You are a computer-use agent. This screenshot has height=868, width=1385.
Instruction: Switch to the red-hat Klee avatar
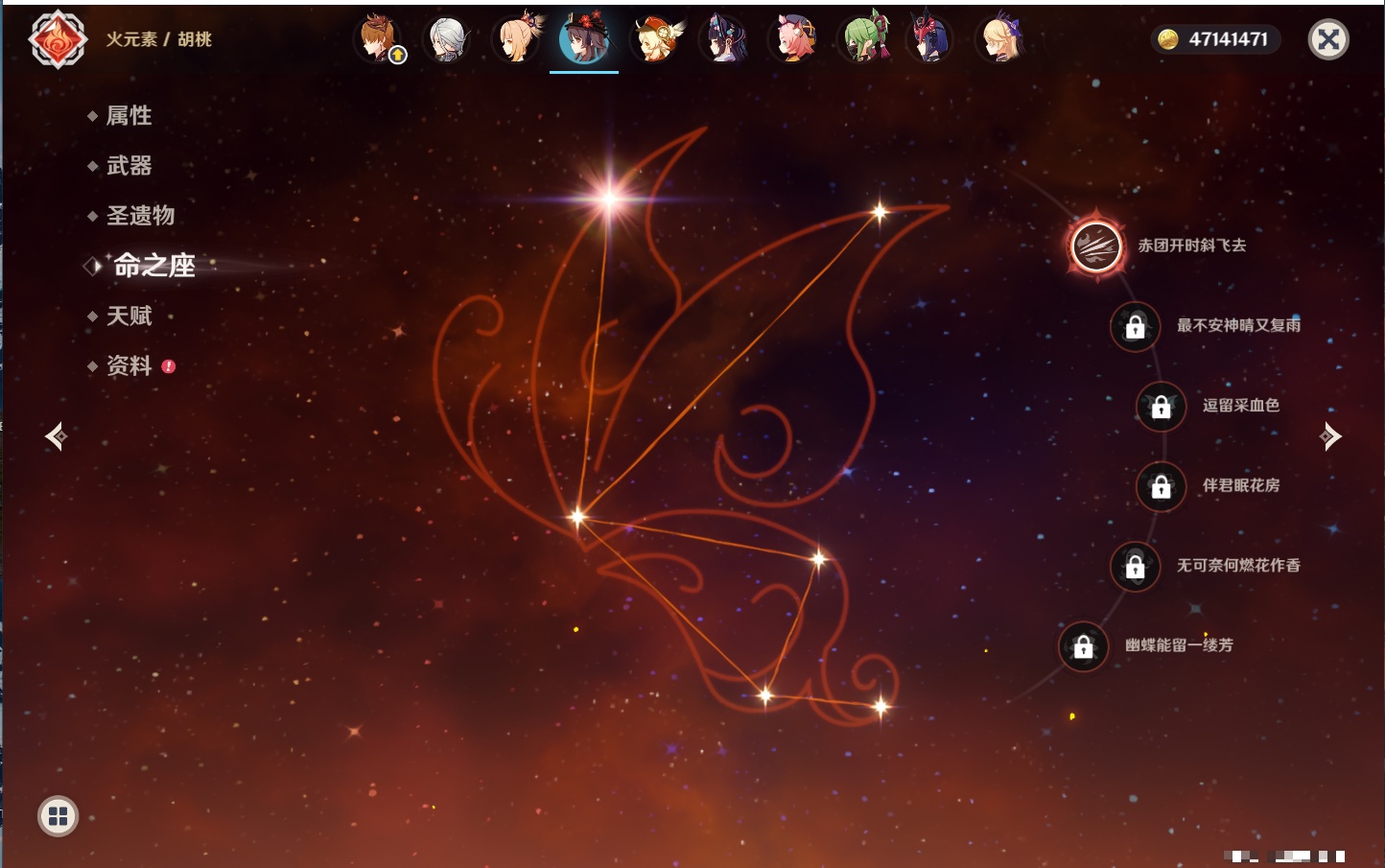(655, 39)
